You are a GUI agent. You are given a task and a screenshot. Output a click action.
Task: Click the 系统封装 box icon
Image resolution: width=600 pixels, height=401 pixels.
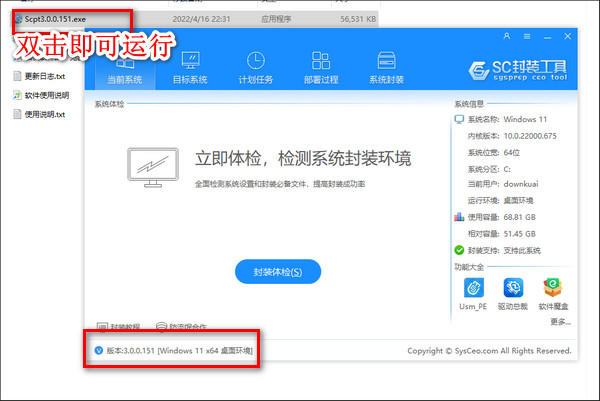click(386, 60)
